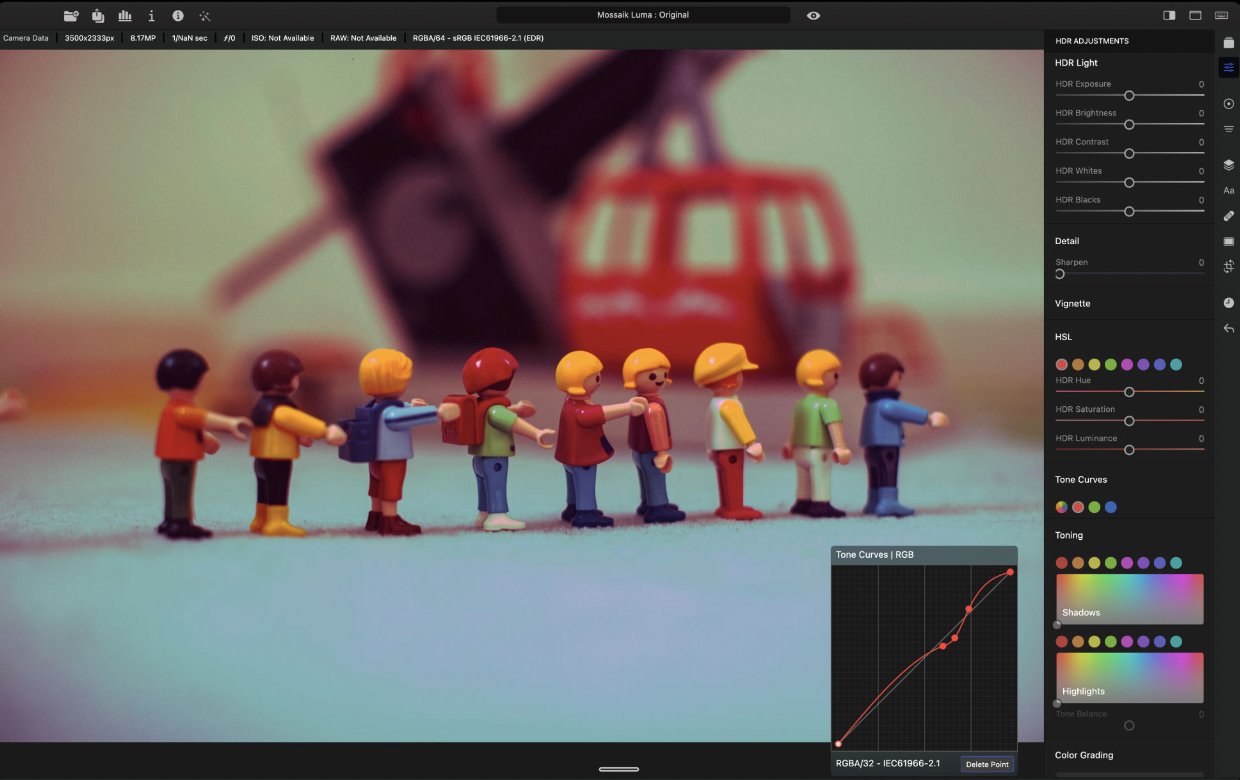The width and height of the screenshot is (1240, 780).
Task: Adjust the HDR Whites slider handle
Action: point(1129,183)
